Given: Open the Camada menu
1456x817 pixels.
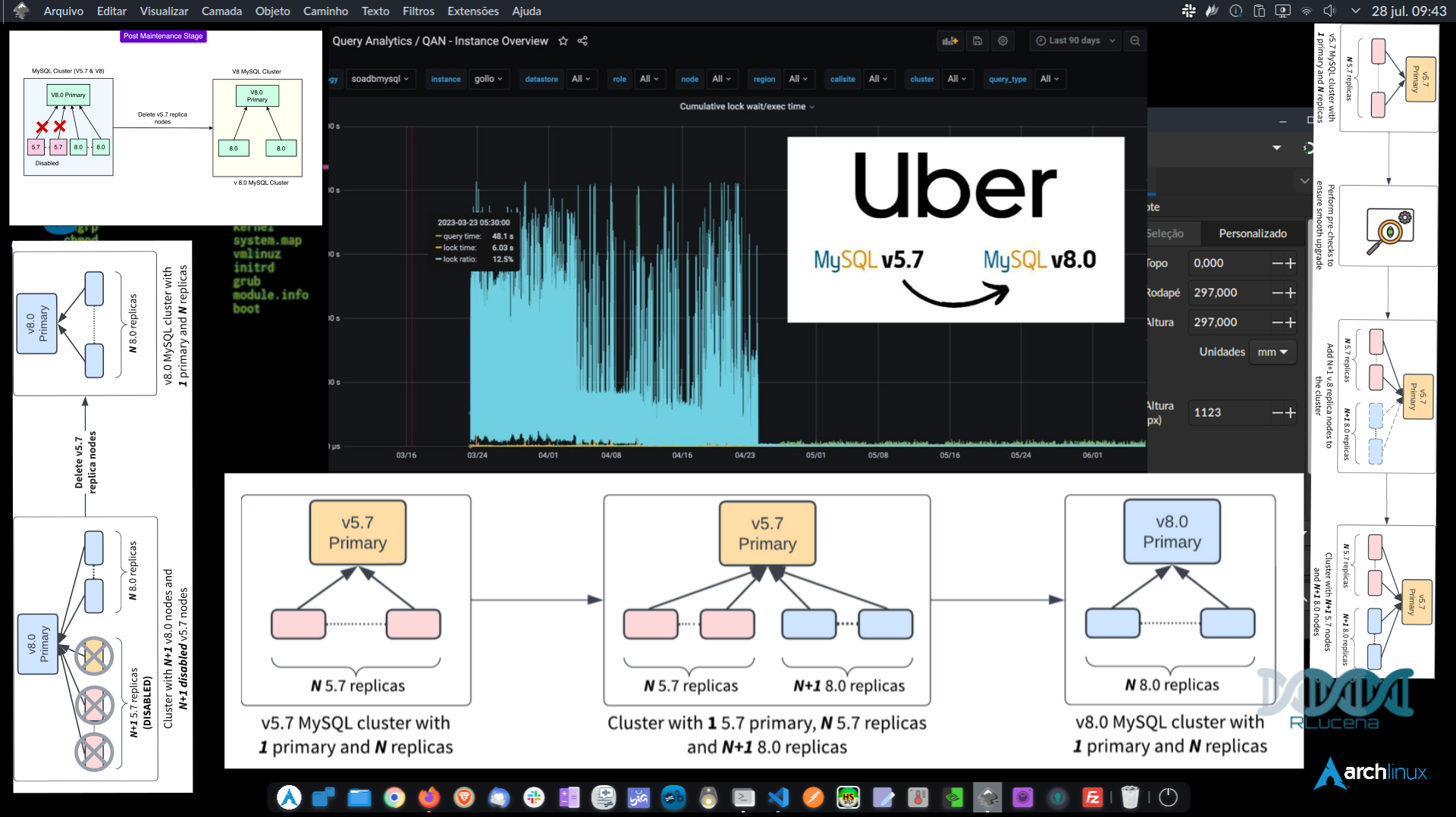Looking at the screenshot, I should 221,11.
